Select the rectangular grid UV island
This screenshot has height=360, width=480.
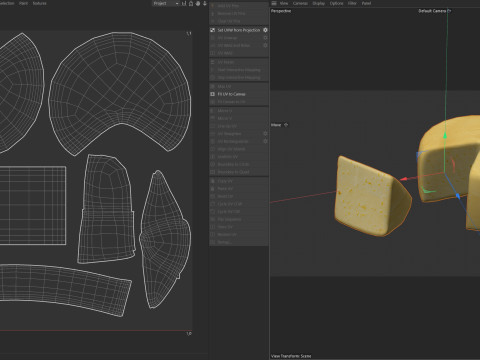click(x=33, y=206)
